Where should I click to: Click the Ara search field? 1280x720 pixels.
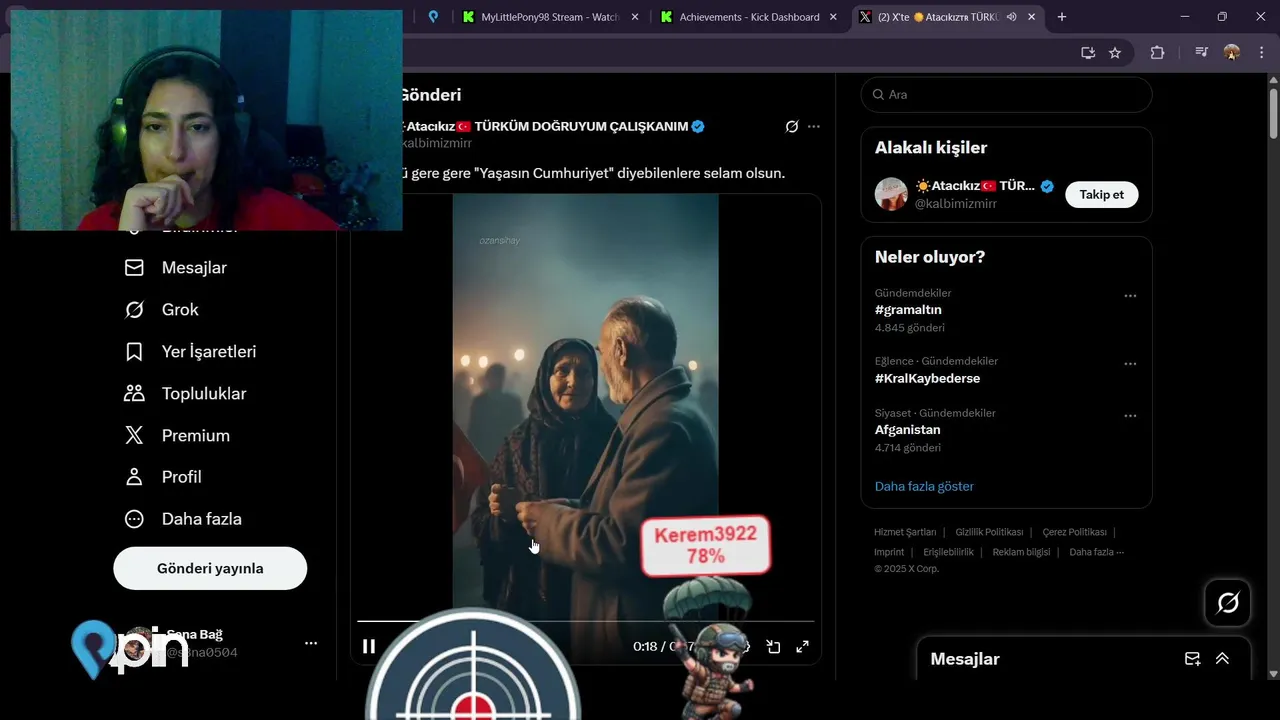click(1006, 94)
